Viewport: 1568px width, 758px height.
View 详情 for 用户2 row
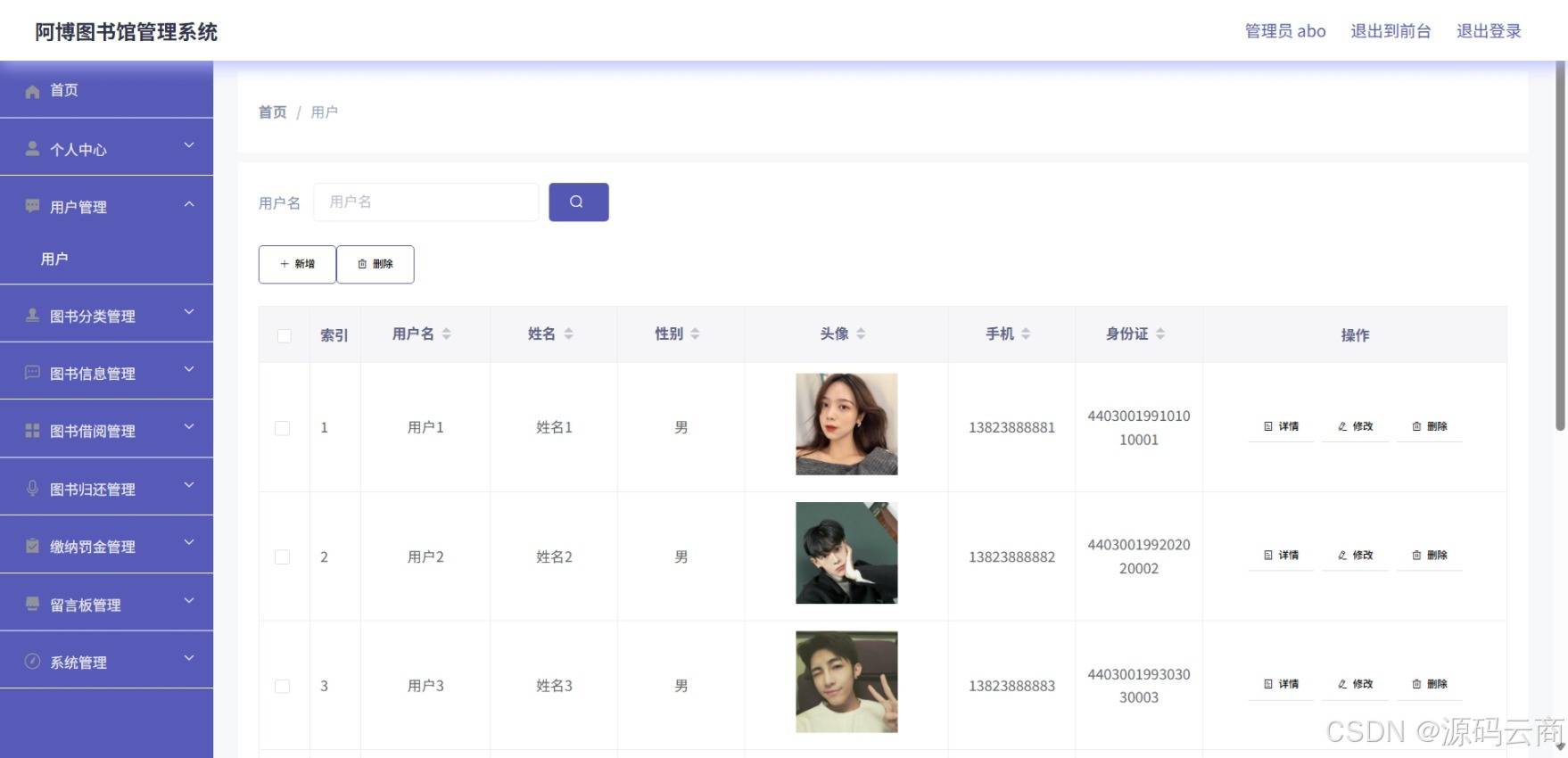click(1281, 555)
